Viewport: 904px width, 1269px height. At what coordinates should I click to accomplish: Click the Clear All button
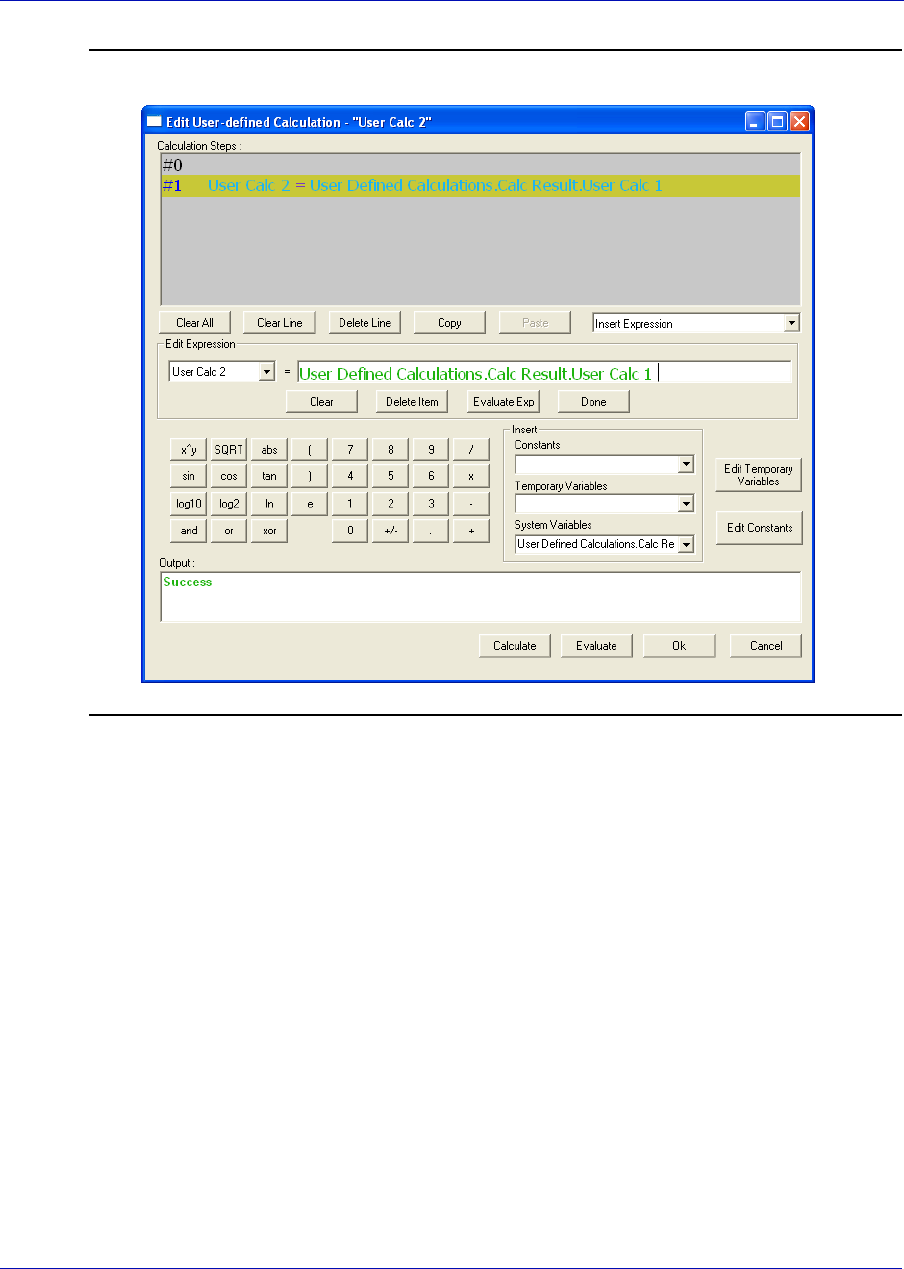tap(194, 323)
